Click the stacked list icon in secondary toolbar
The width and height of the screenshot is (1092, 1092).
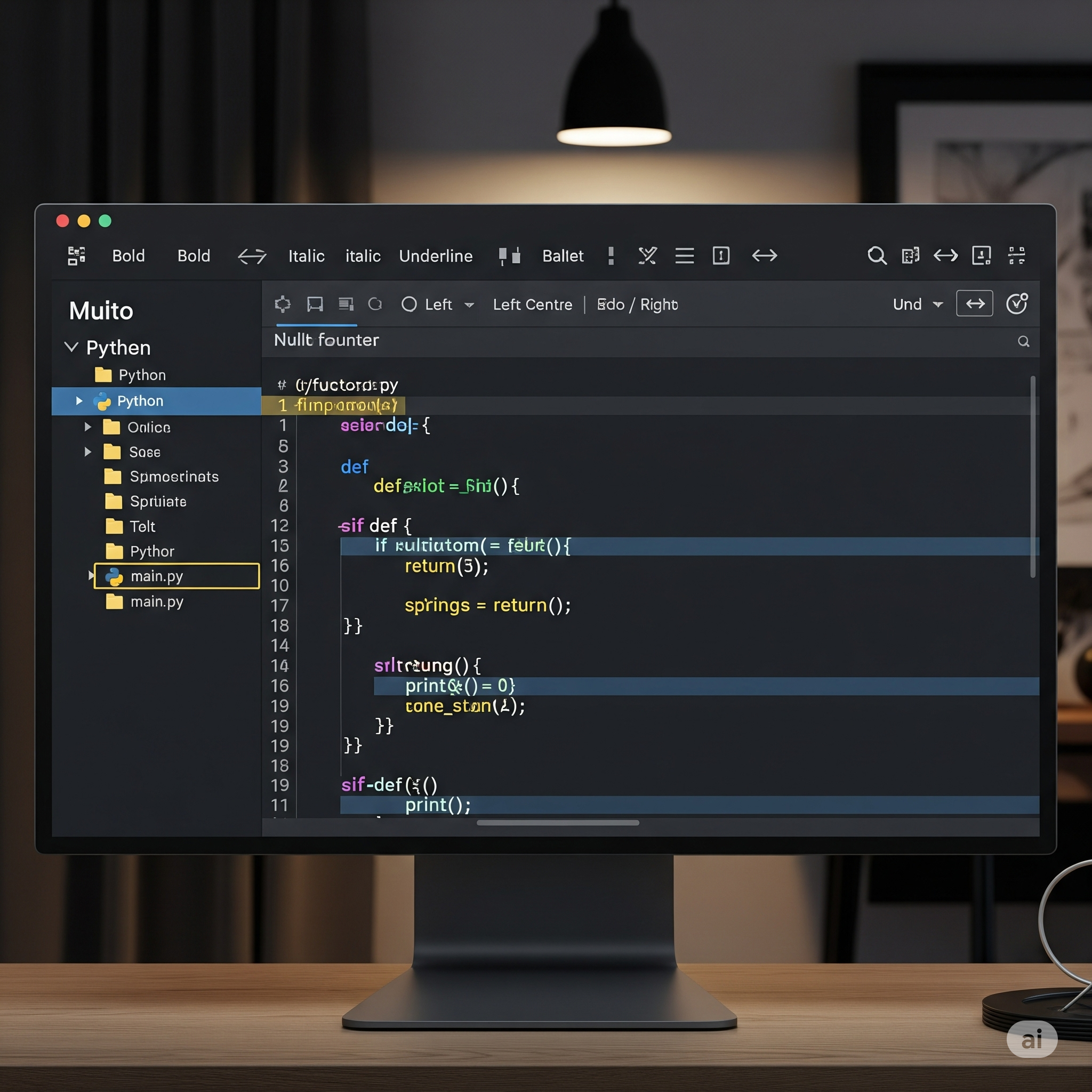346,304
